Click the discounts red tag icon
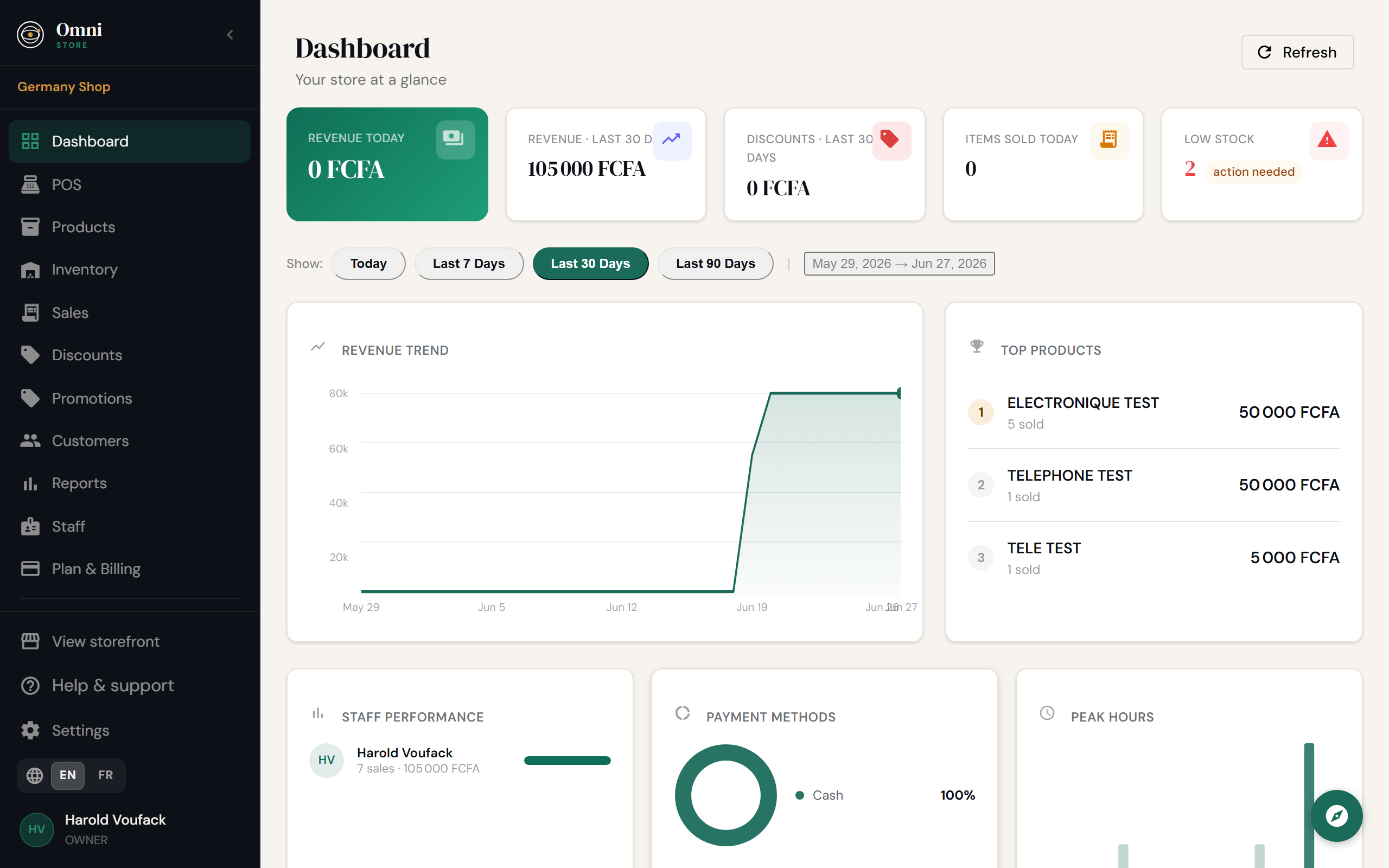The height and width of the screenshot is (868, 1389). tap(891, 141)
